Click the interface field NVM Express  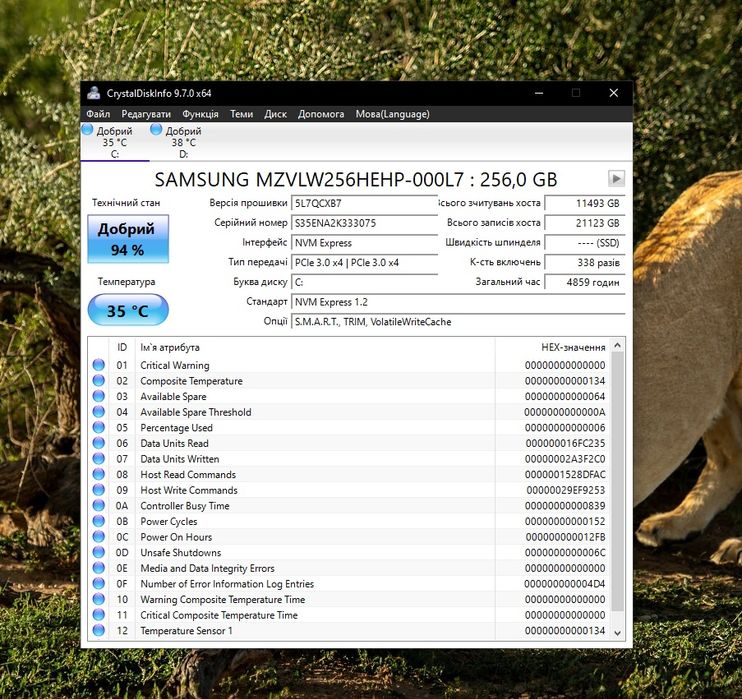pos(364,243)
